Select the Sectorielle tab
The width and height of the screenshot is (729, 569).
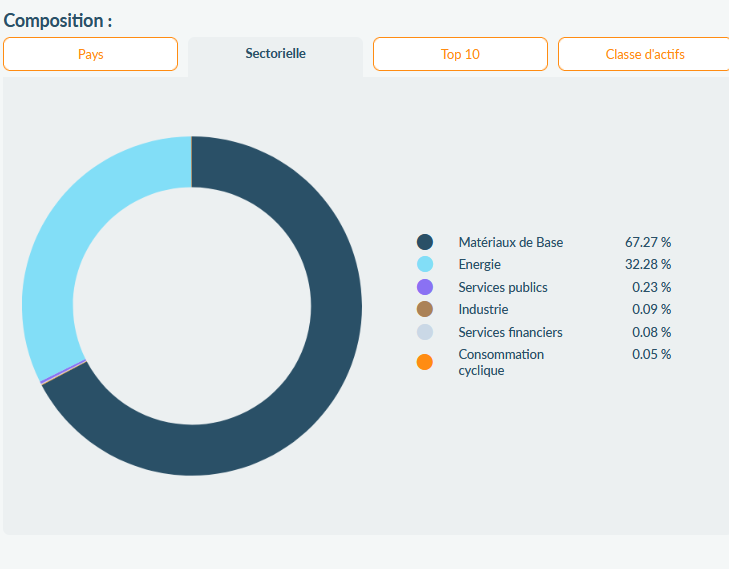(275, 53)
